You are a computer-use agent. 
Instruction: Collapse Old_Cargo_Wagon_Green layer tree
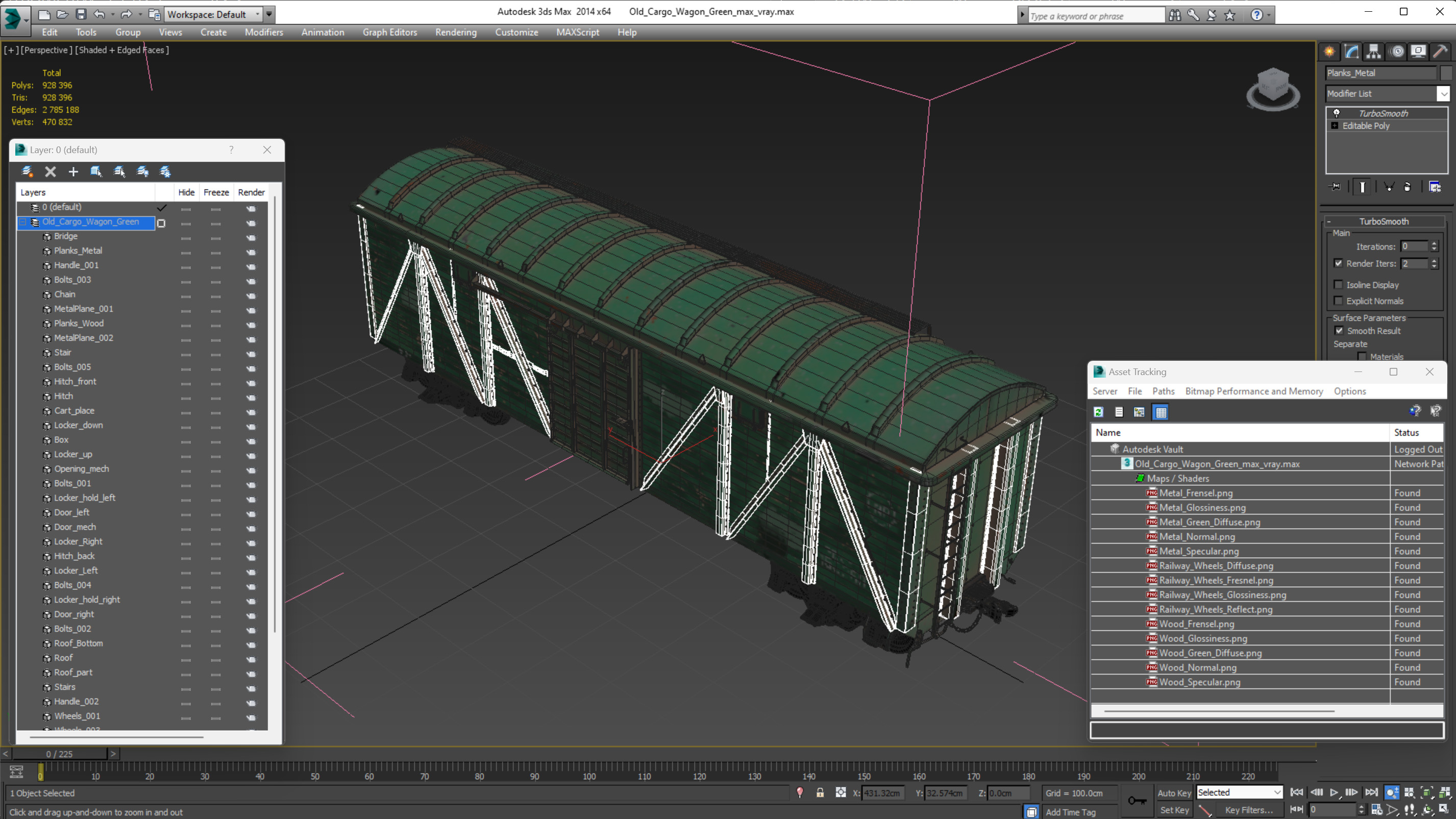(x=23, y=221)
